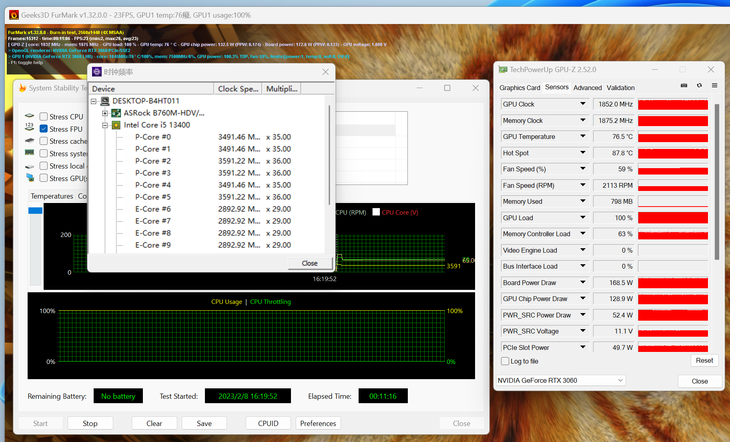This screenshot has height=442, width=730.
Task: Click the DESKTOP-B4HT011 computer icon
Action: (x=105, y=101)
